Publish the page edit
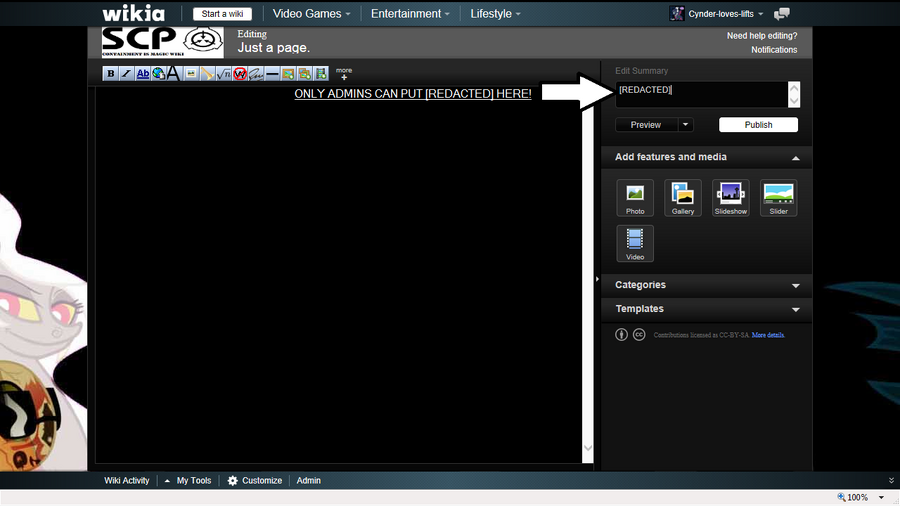 point(758,124)
